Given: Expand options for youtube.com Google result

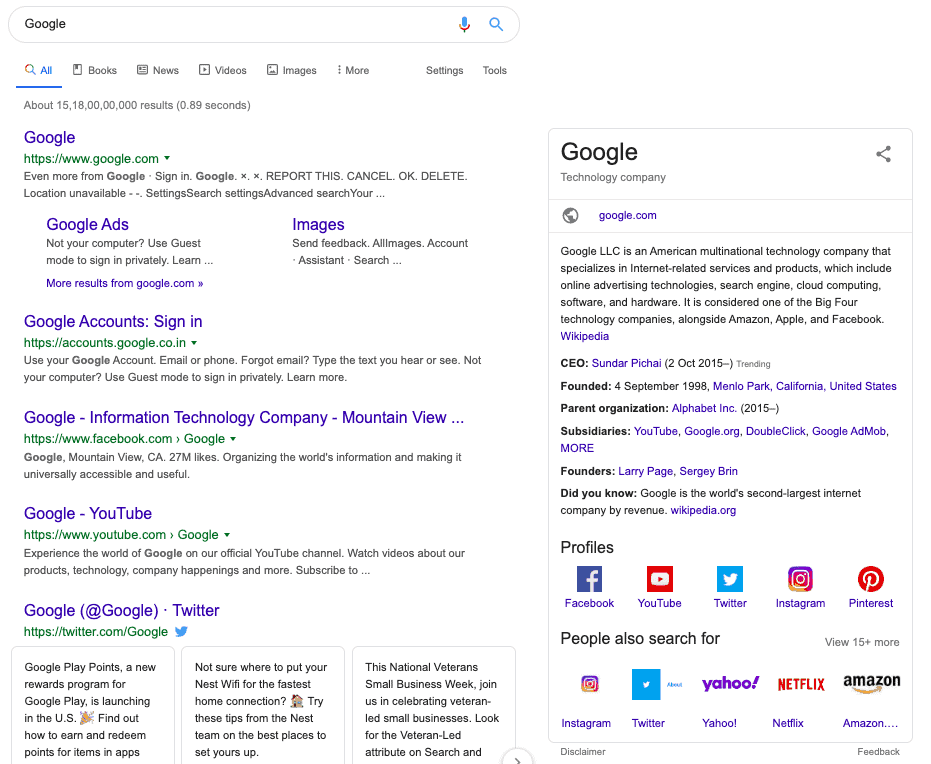Looking at the screenshot, I should click(x=227, y=535).
